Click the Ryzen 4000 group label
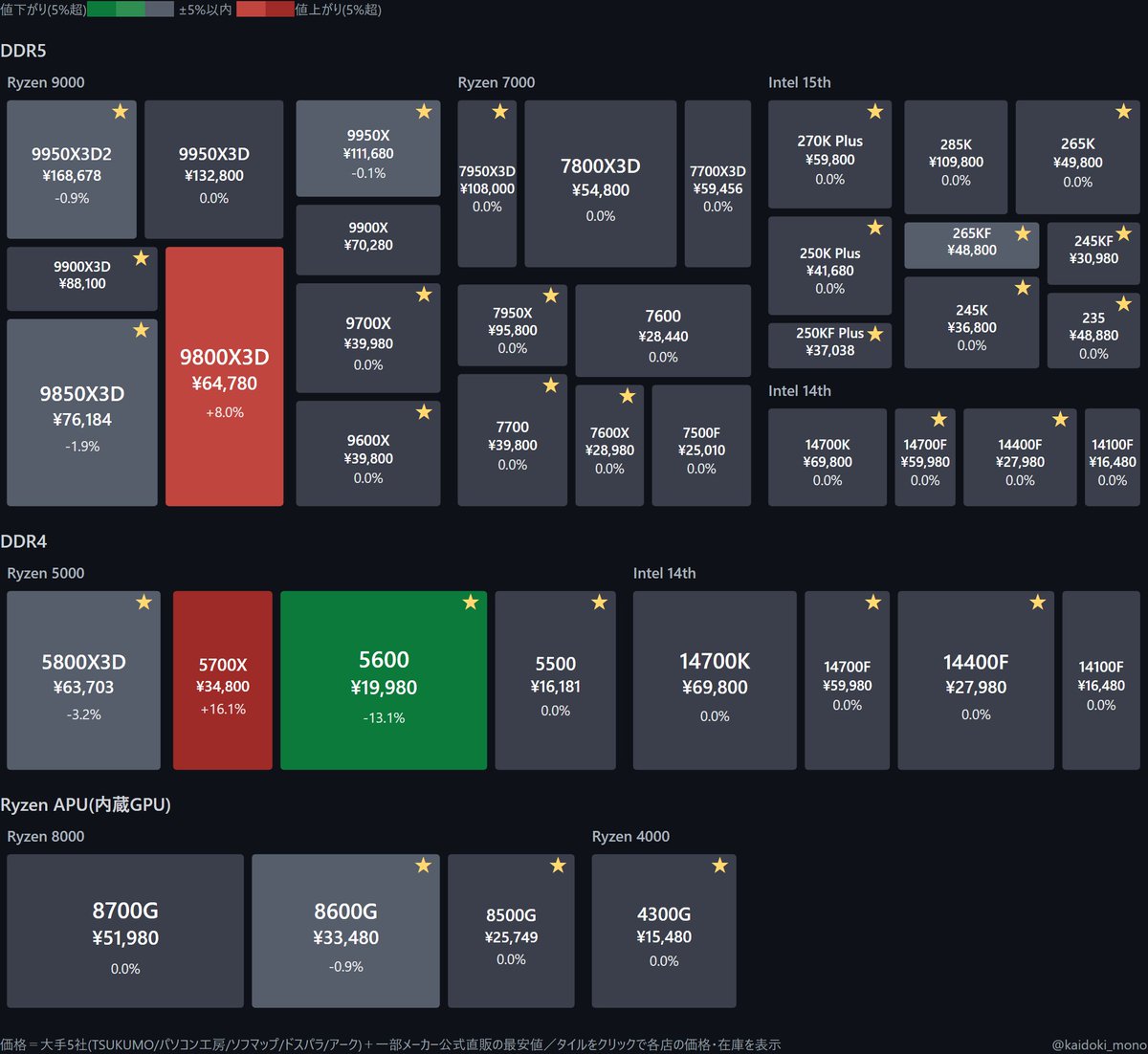The height and width of the screenshot is (1054, 1148). pyautogui.click(x=630, y=836)
